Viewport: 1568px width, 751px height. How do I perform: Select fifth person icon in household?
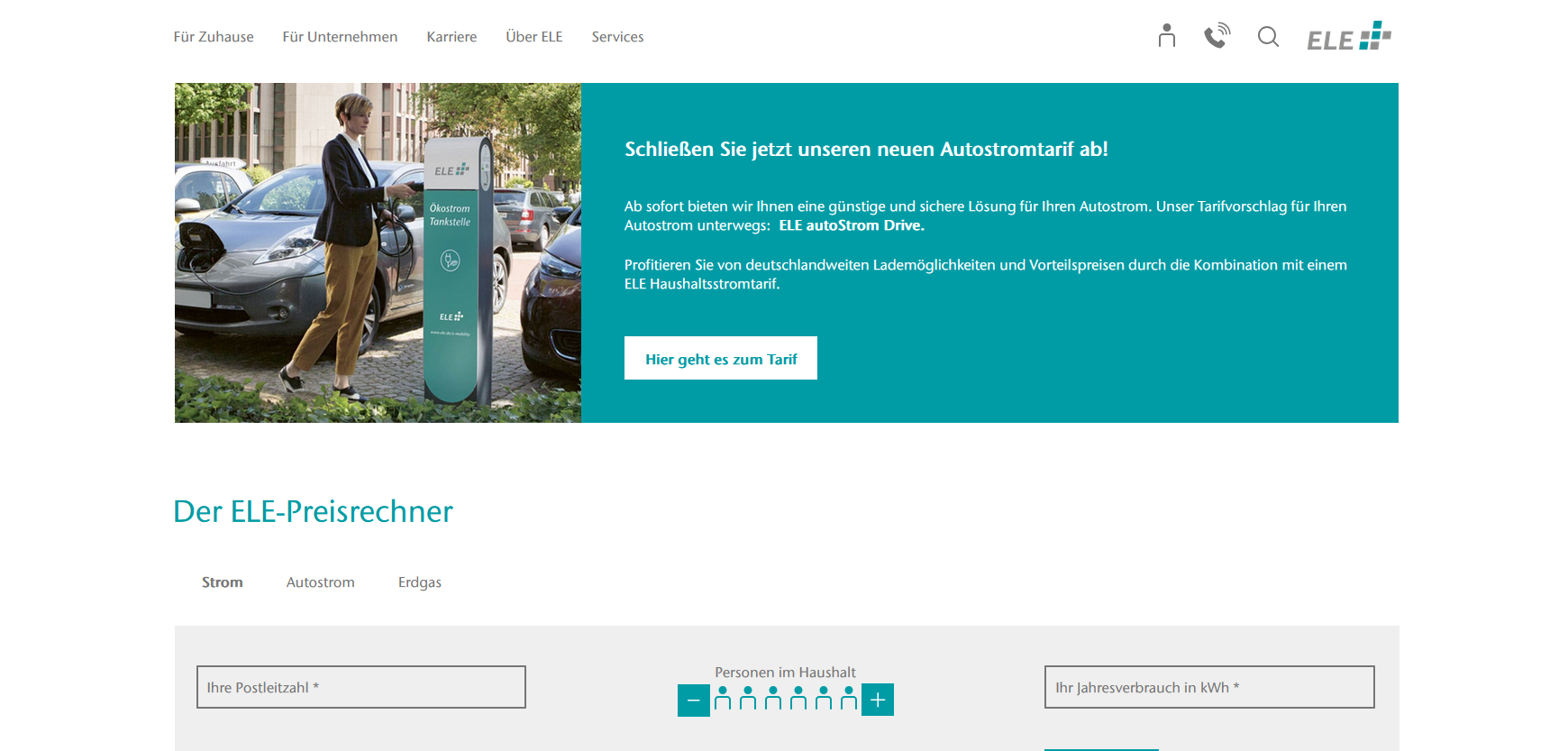click(824, 699)
